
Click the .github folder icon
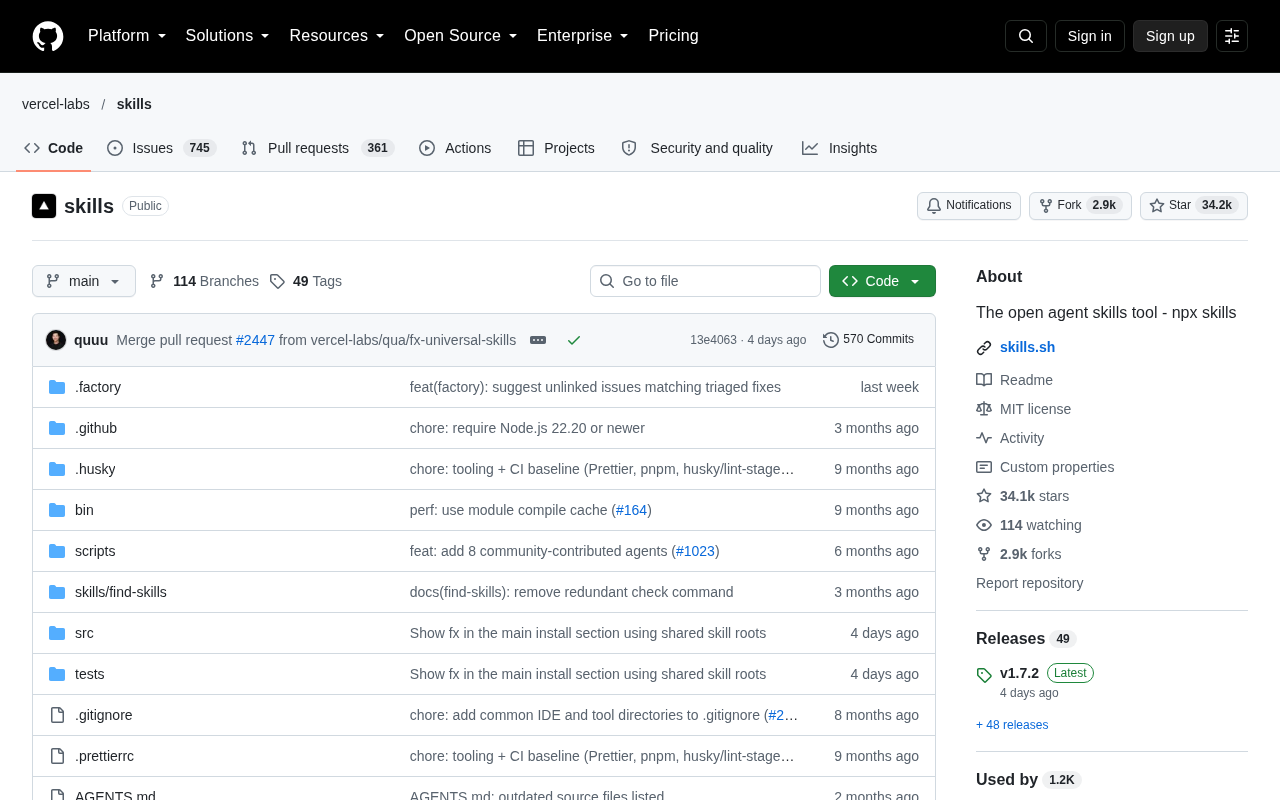click(x=57, y=428)
